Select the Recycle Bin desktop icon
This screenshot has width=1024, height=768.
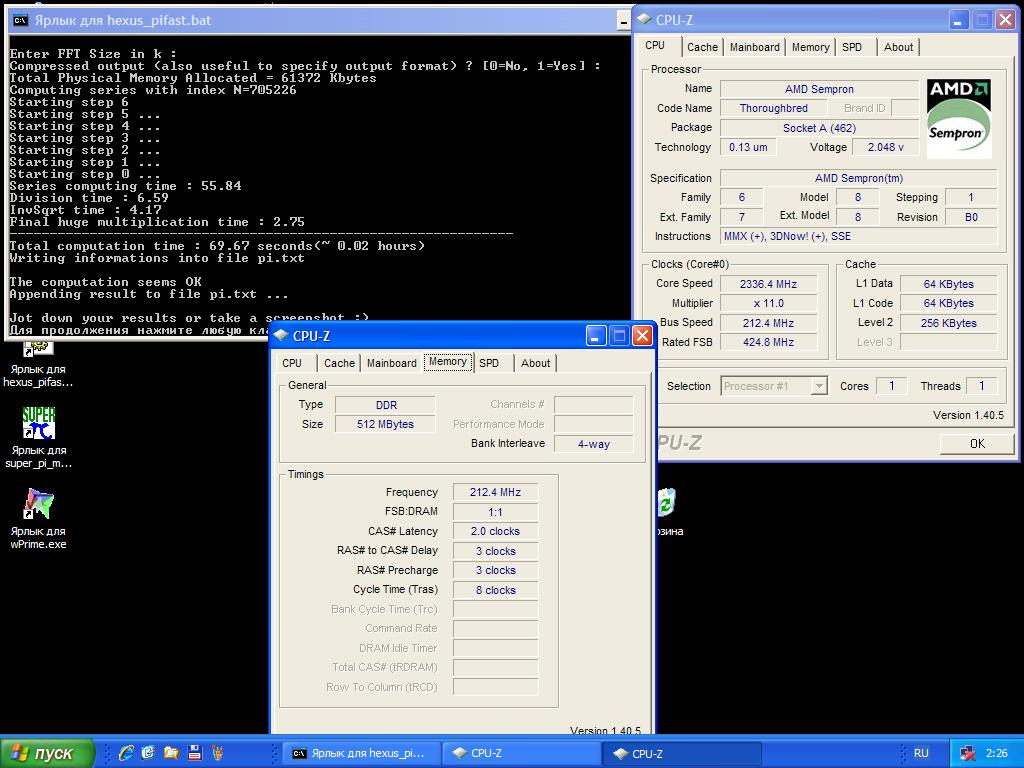(669, 513)
